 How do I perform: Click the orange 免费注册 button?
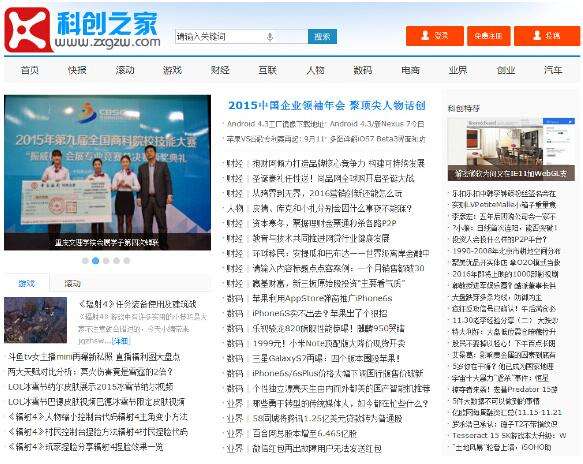click(489, 36)
